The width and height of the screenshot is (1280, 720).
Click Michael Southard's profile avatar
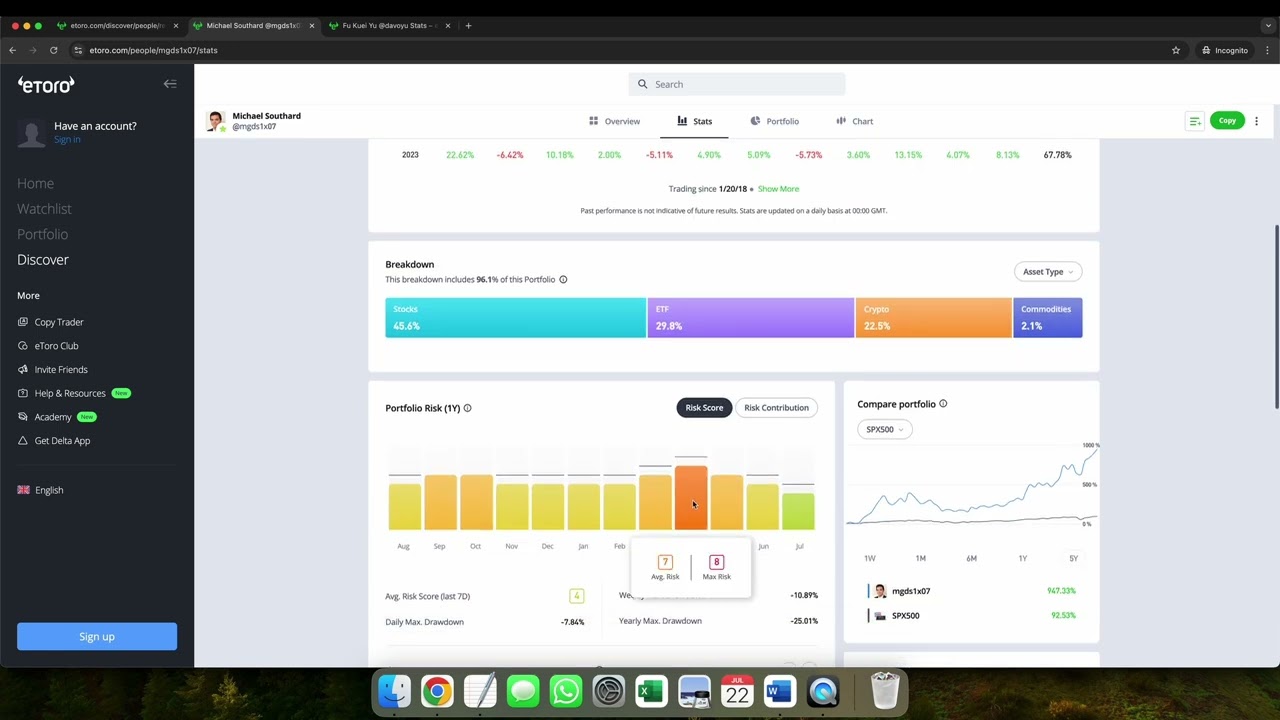(x=215, y=121)
